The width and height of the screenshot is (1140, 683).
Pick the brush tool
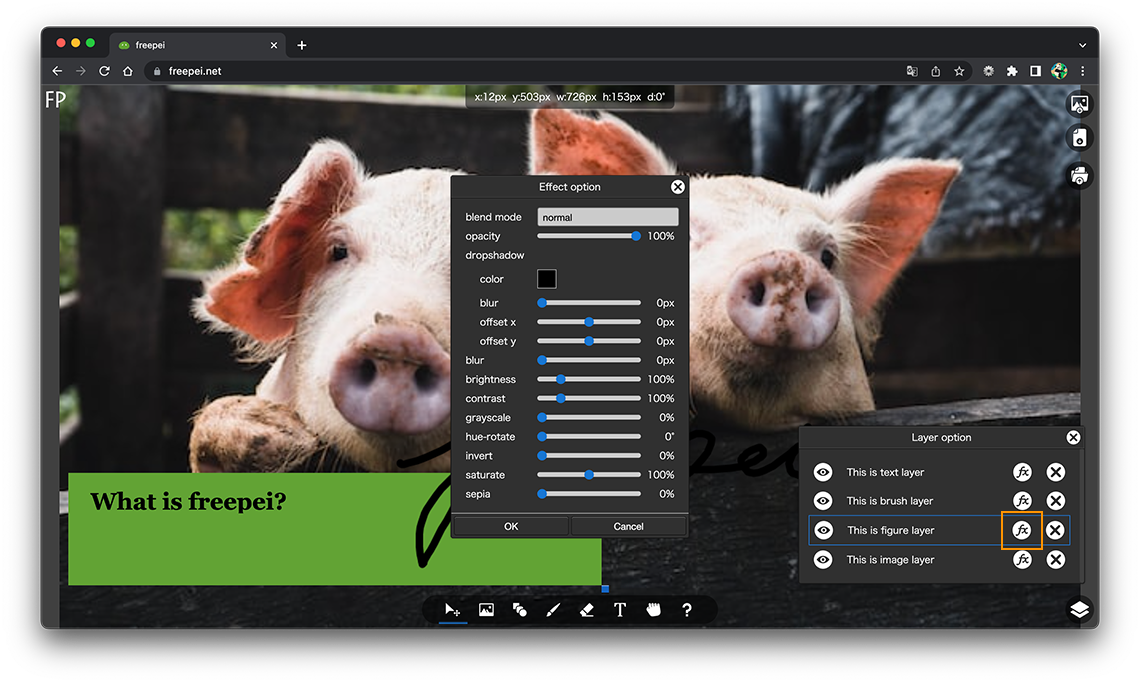pyautogui.click(x=553, y=610)
